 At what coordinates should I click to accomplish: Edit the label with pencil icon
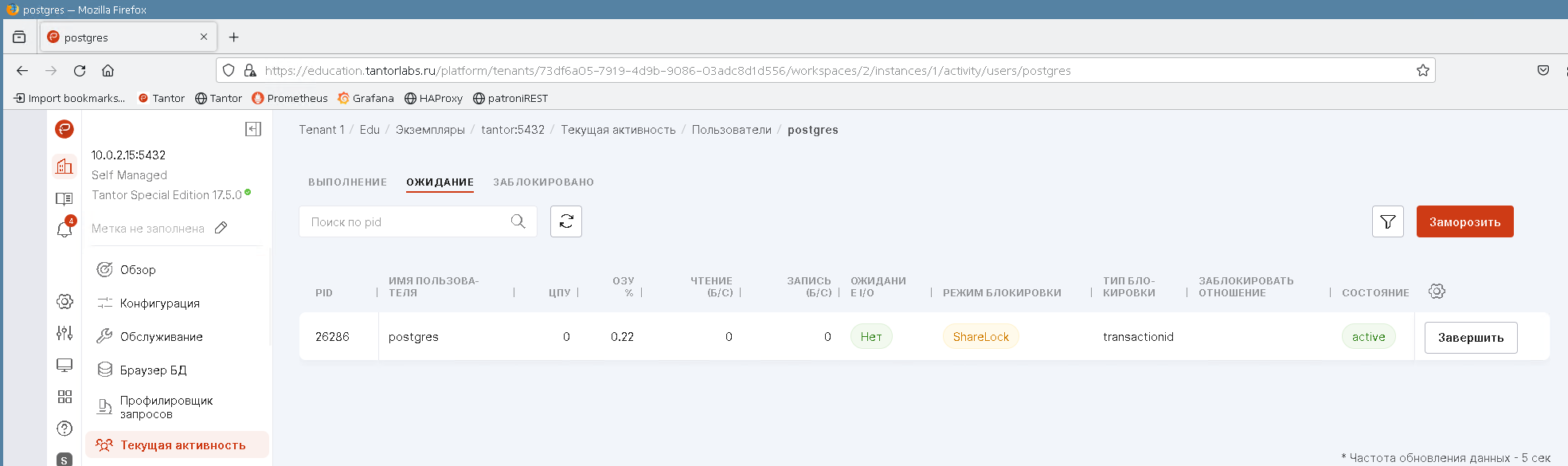point(221,228)
